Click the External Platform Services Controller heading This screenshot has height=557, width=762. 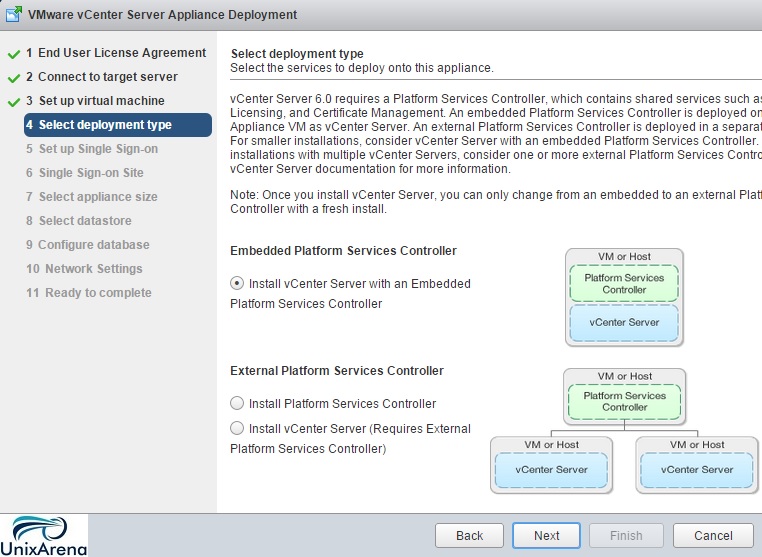[x=337, y=371]
